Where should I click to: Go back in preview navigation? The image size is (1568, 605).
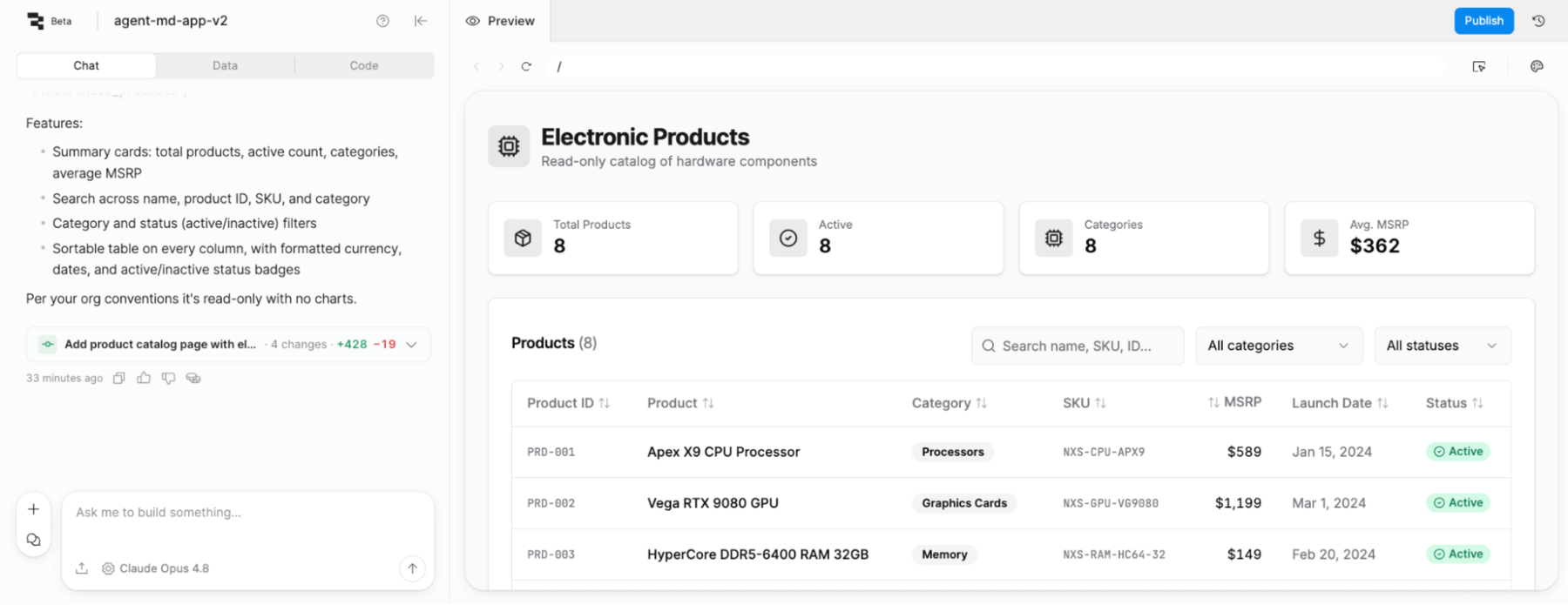click(x=476, y=66)
